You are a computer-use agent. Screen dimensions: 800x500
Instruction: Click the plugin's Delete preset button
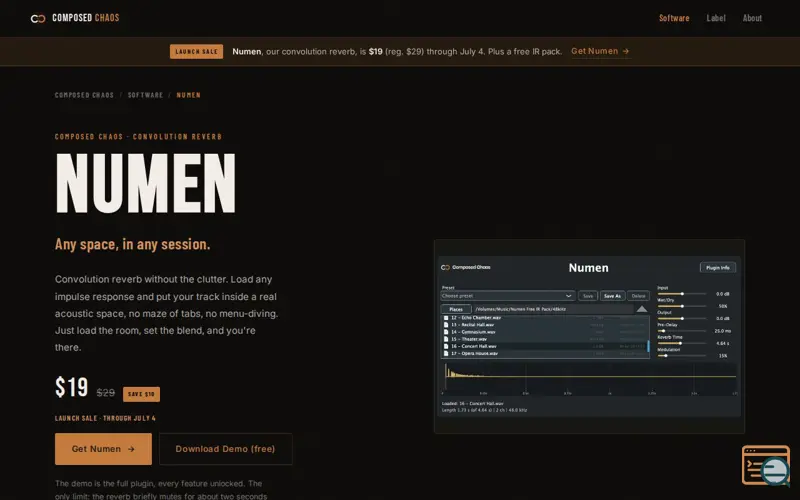[638, 296]
